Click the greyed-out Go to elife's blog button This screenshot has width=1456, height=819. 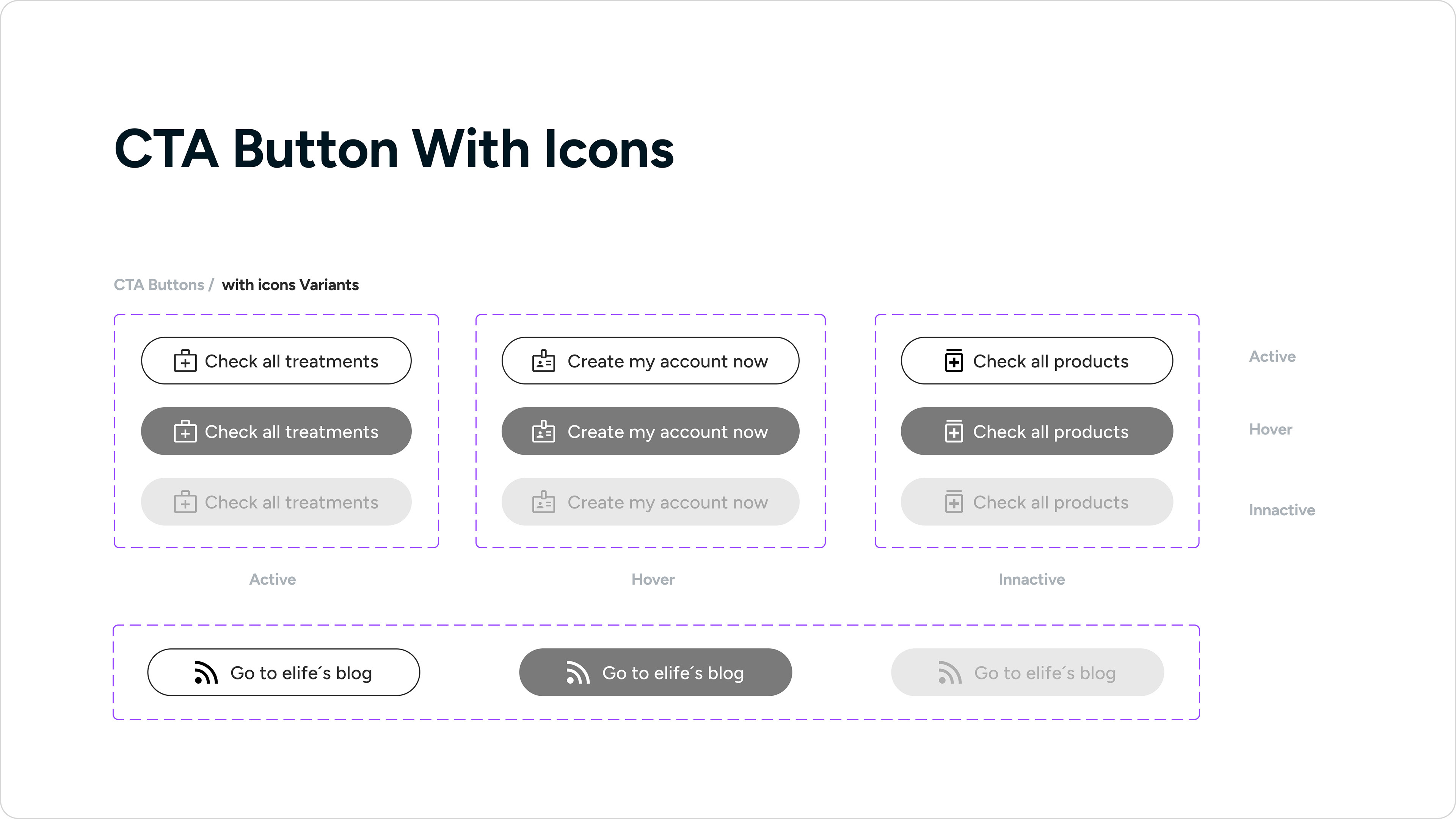coord(1027,673)
